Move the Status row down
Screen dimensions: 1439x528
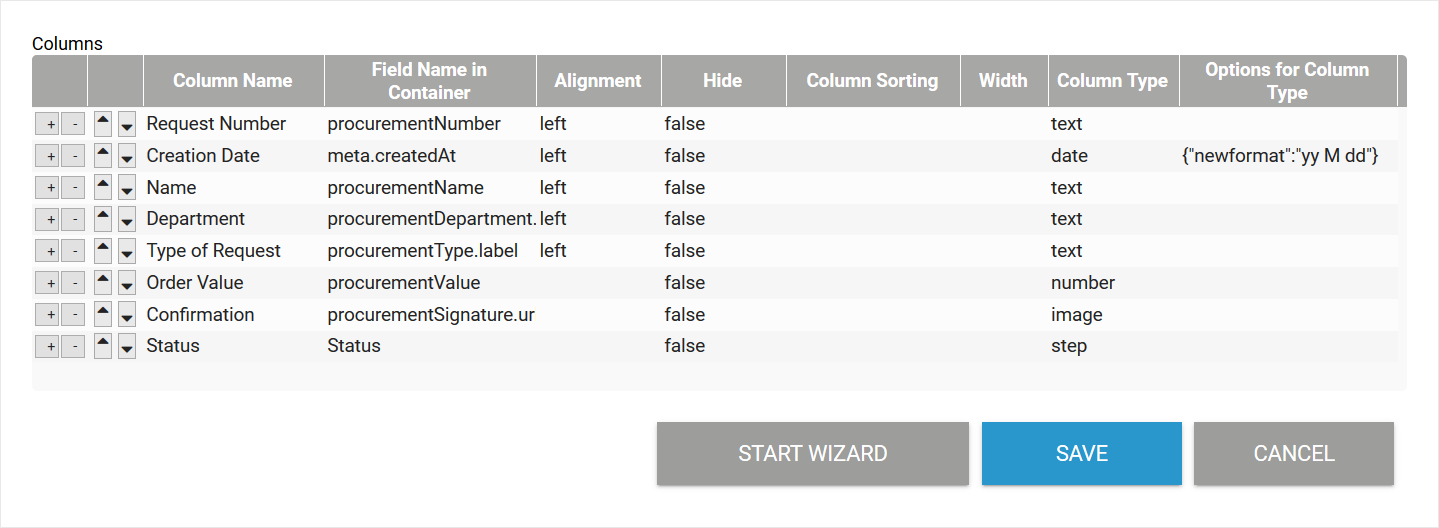[127, 348]
